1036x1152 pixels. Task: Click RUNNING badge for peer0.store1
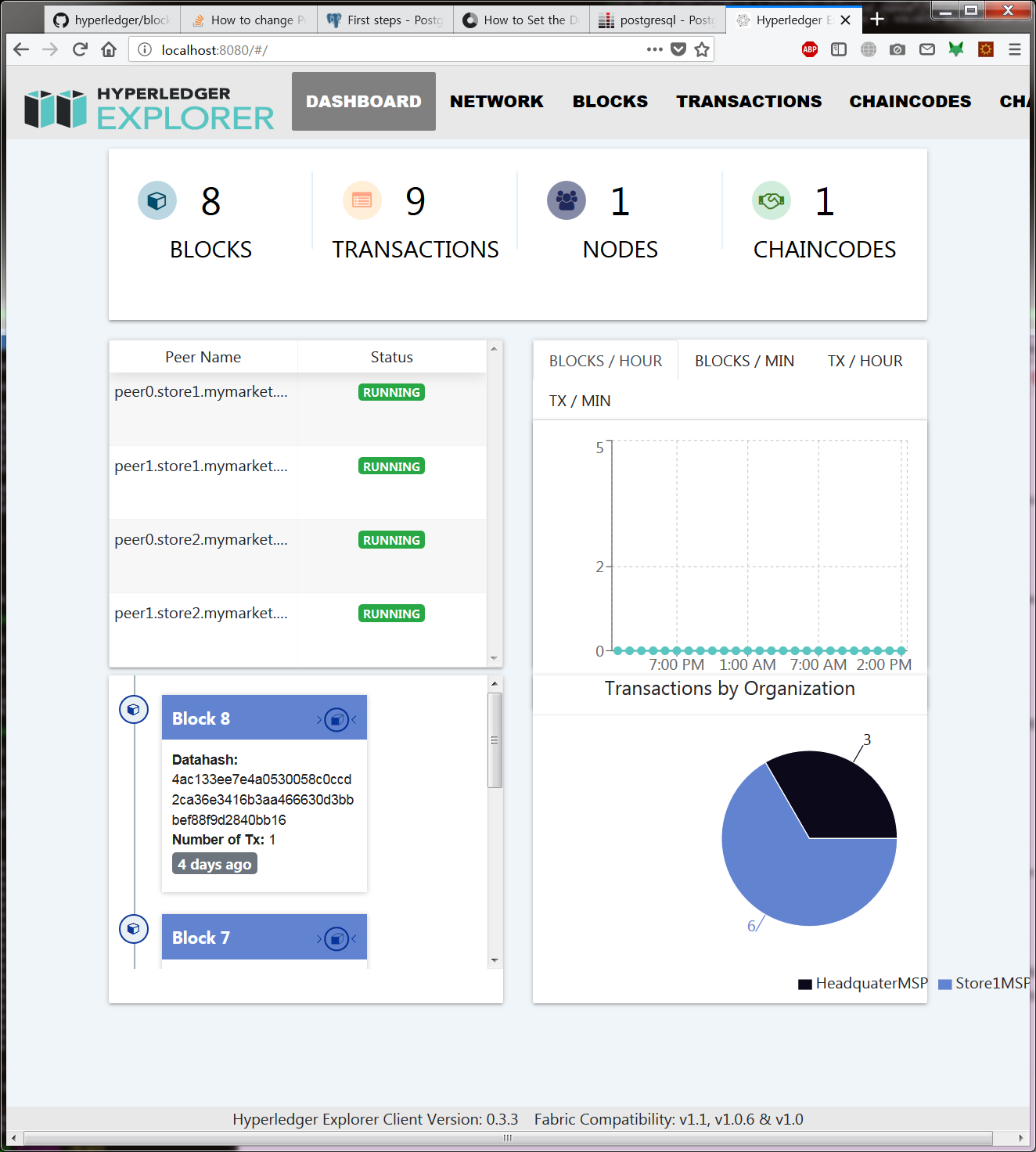(x=391, y=392)
